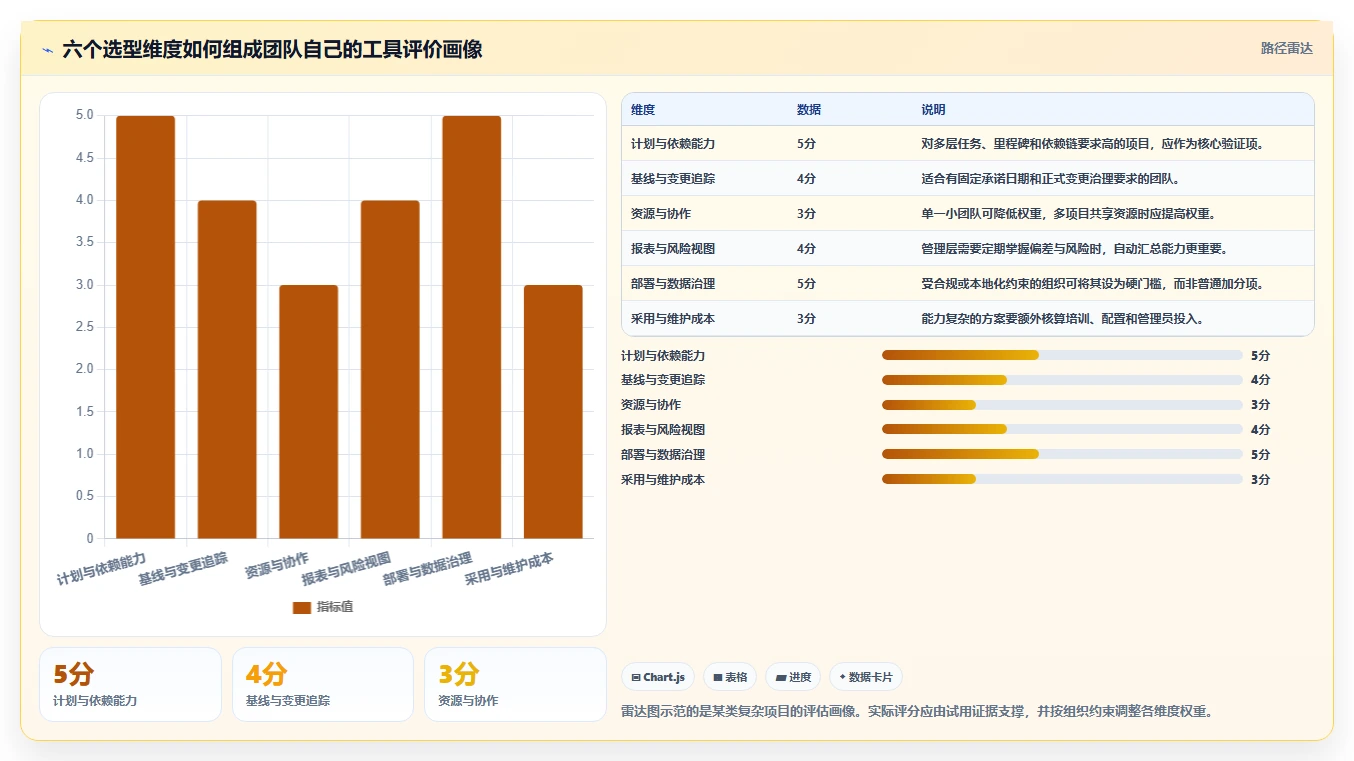
Task: Click the 采用与维护成本 progress bar
Action: [1062, 479]
